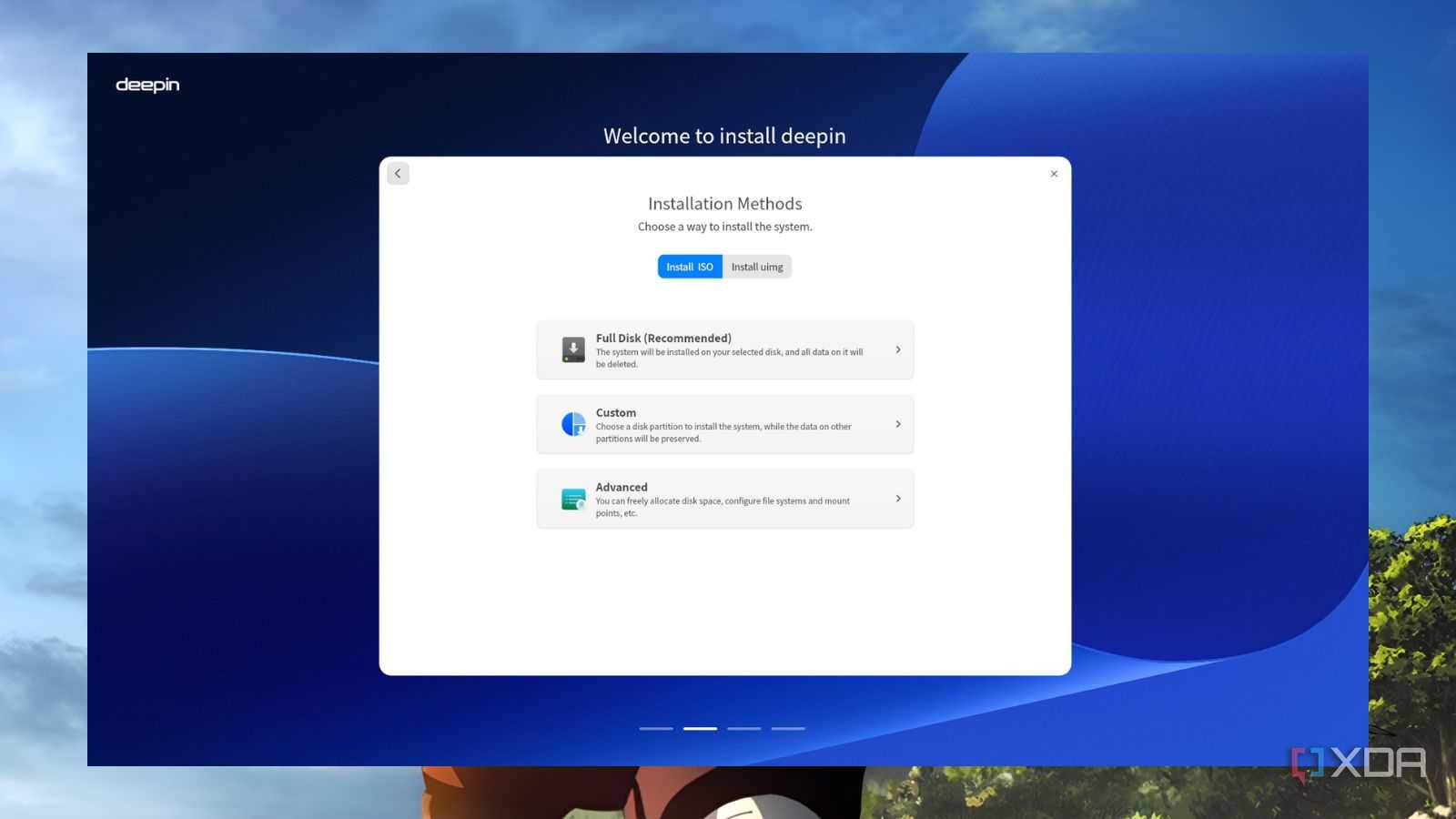Click the 'Welcome to install deepin' title
The width and height of the screenshot is (1456, 819).
[724, 136]
